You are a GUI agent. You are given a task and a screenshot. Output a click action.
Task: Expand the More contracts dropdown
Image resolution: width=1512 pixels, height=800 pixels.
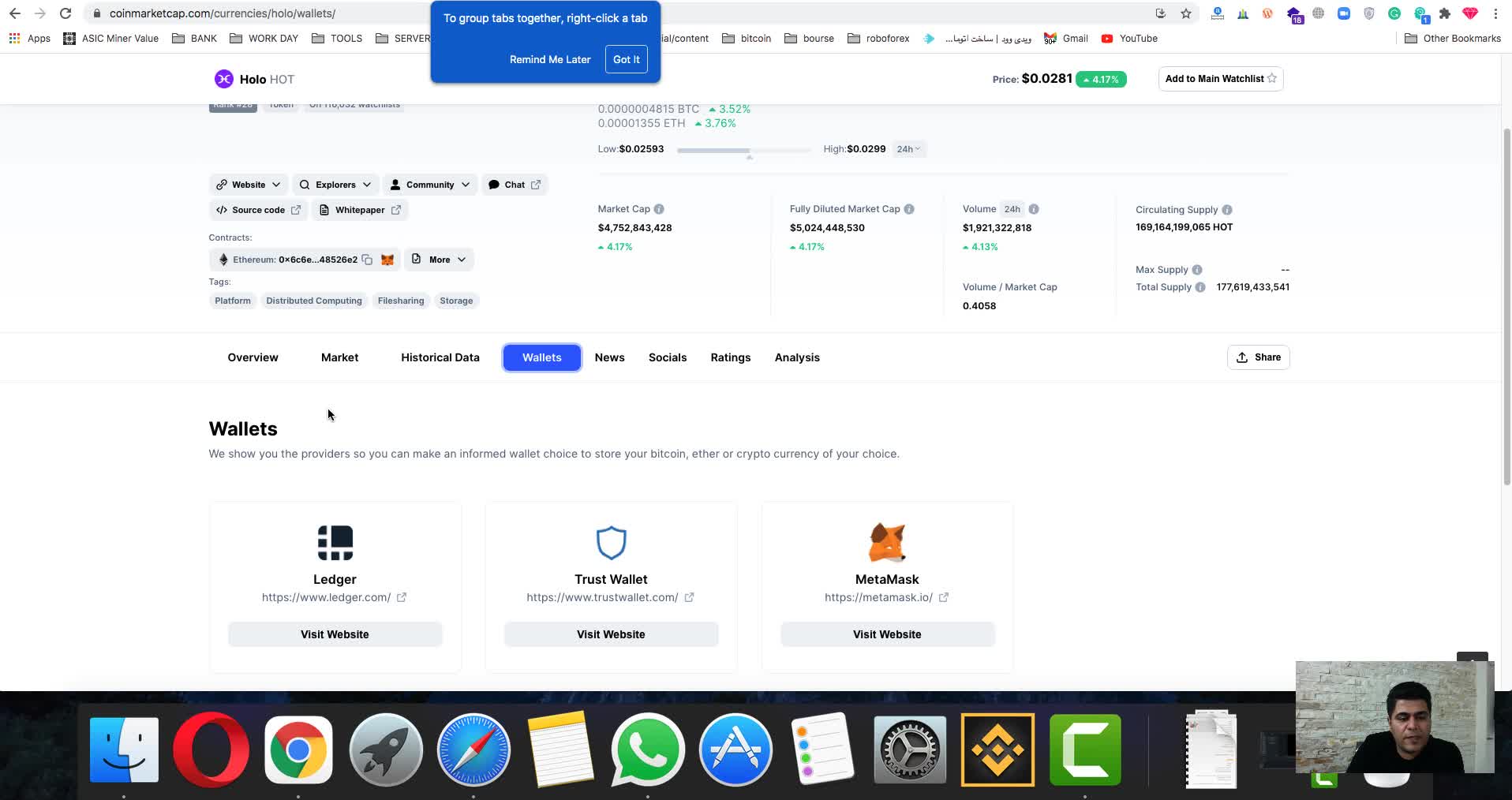(x=439, y=260)
